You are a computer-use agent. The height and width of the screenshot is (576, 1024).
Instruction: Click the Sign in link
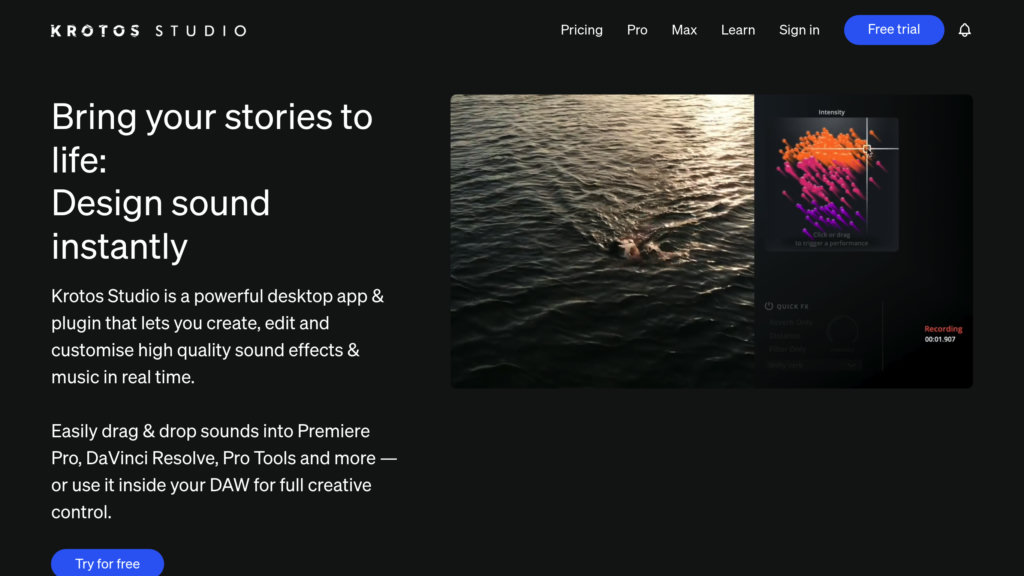[x=799, y=30]
